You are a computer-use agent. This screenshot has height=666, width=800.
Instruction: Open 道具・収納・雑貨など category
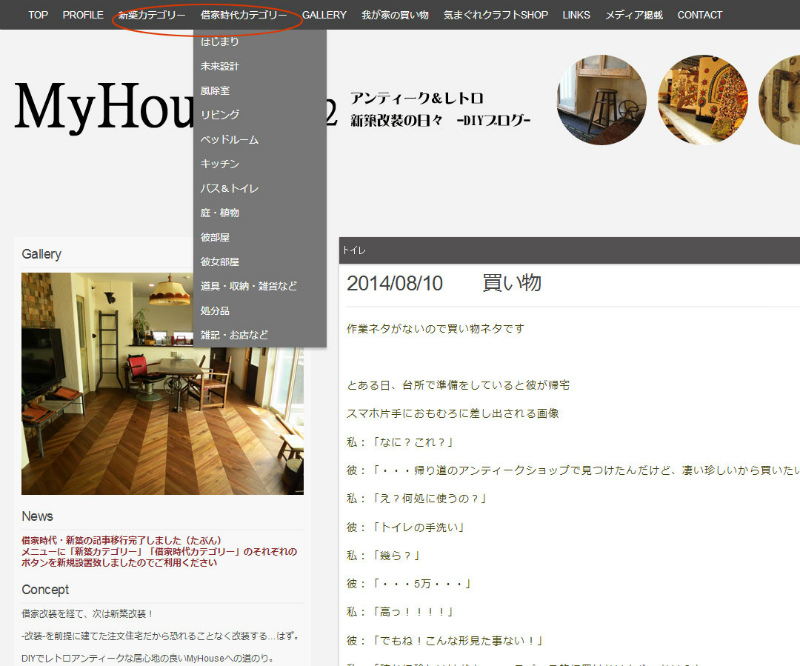click(x=248, y=286)
